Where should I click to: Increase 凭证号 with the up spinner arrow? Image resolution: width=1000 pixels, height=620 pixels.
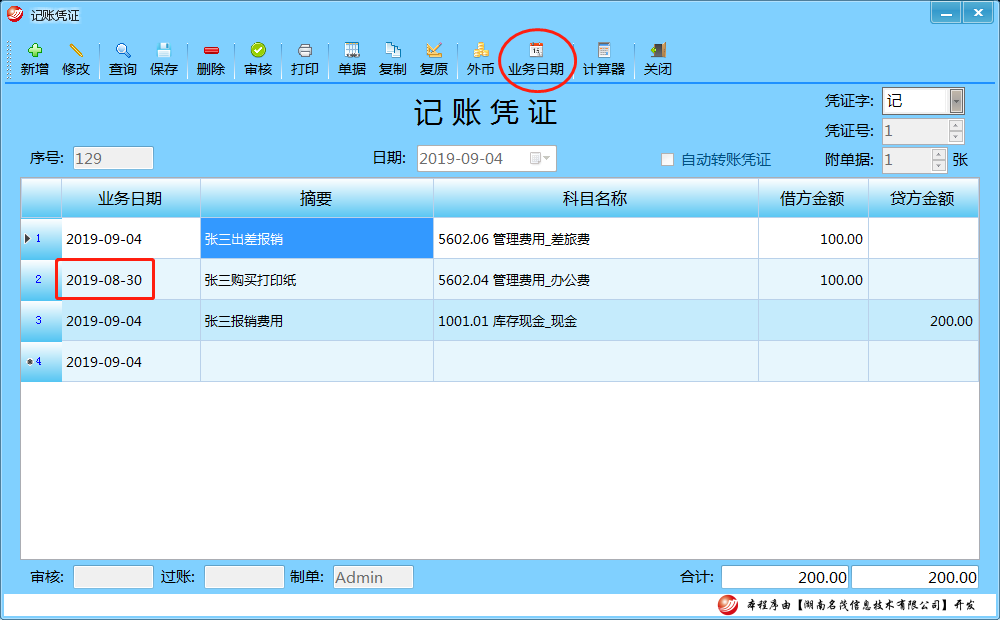coord(955,125)
